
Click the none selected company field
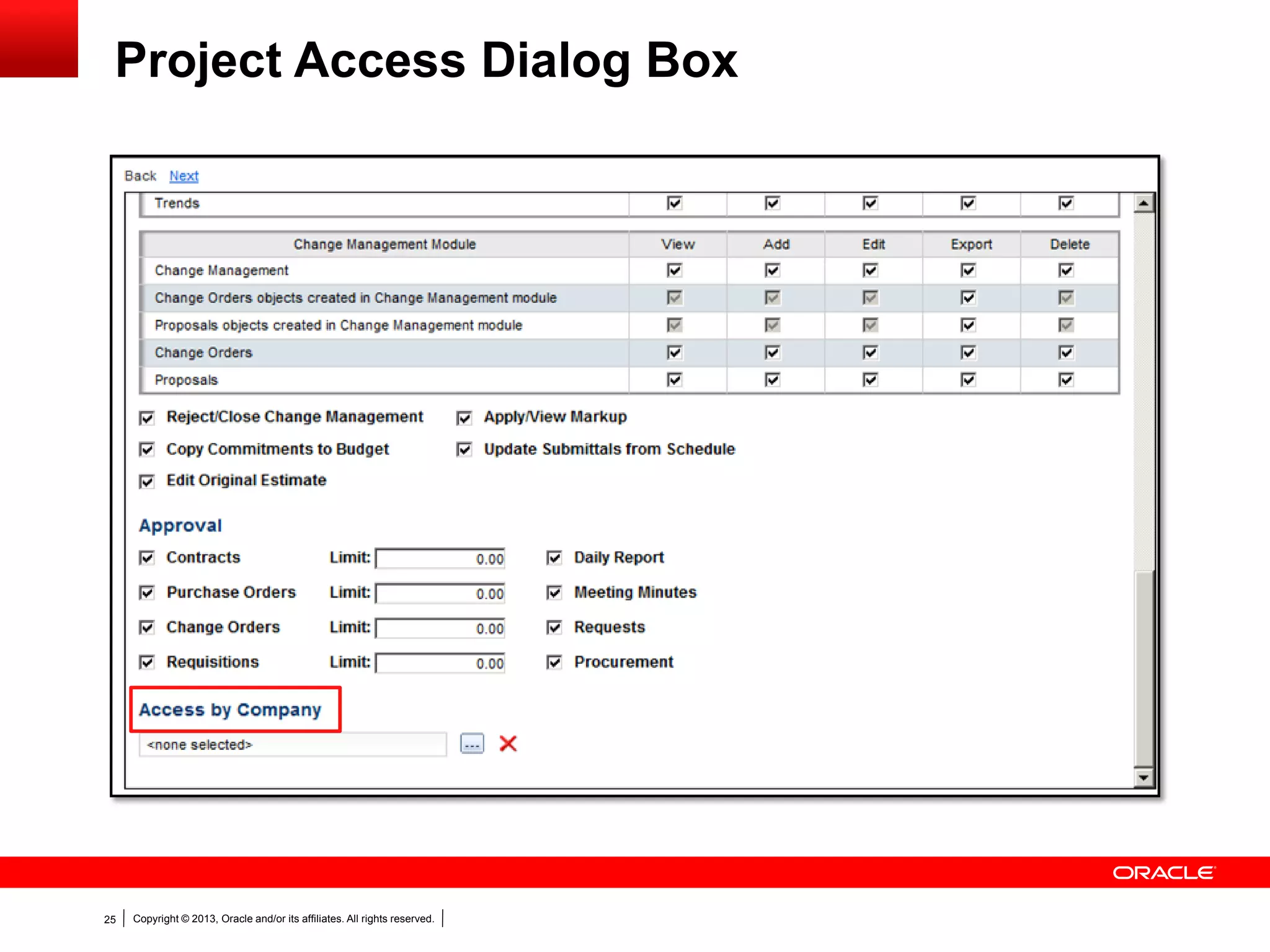click(293, 744)
